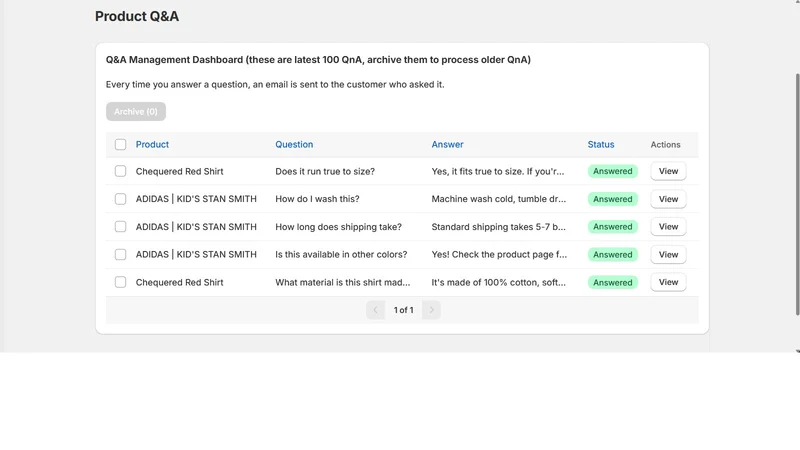Tick the 'How do I wash this?' row checkbox
This screenshot has width=800, height=450.
point(120,199)
